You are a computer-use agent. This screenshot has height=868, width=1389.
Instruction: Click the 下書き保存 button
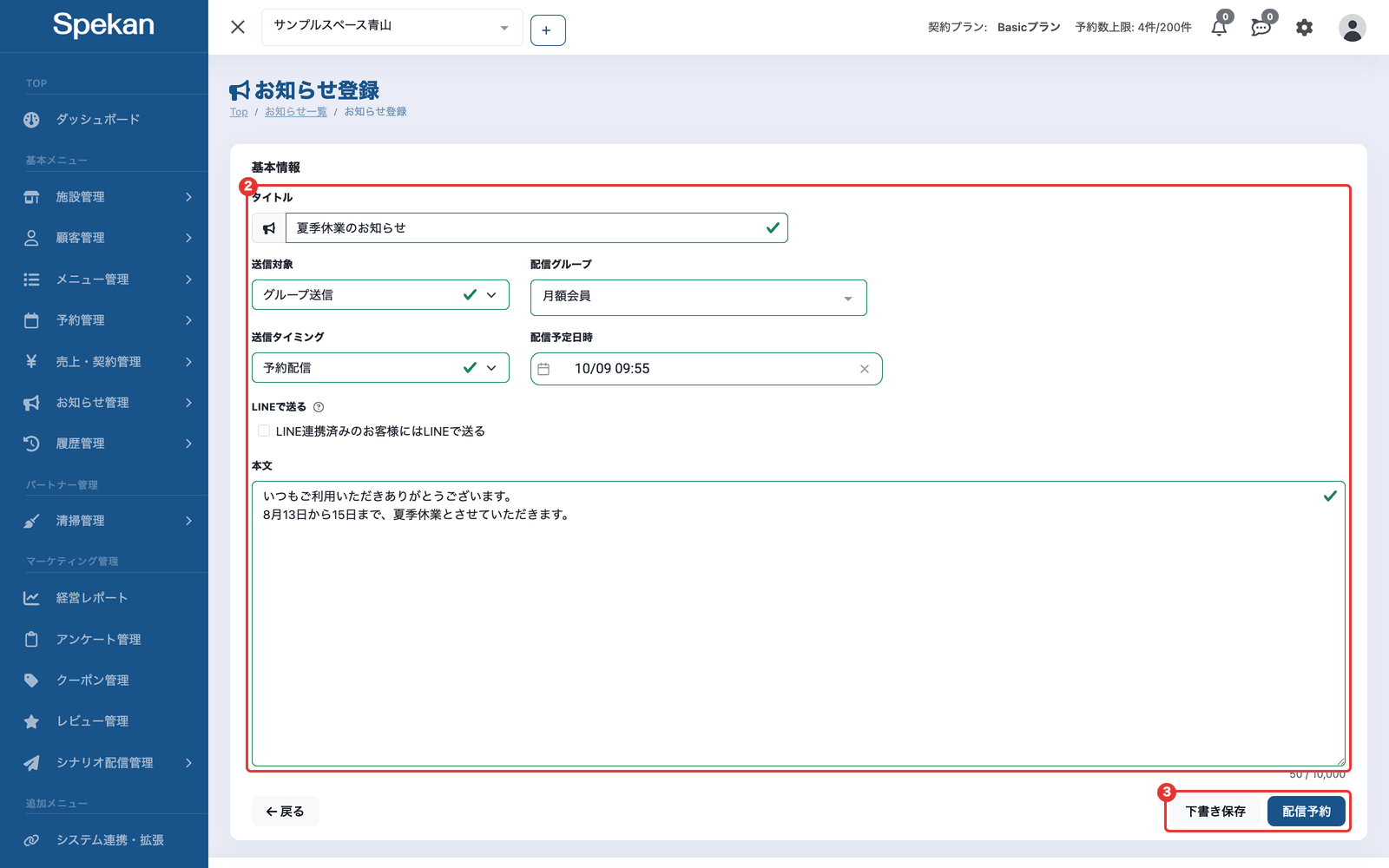click(x=1215, y=812)
